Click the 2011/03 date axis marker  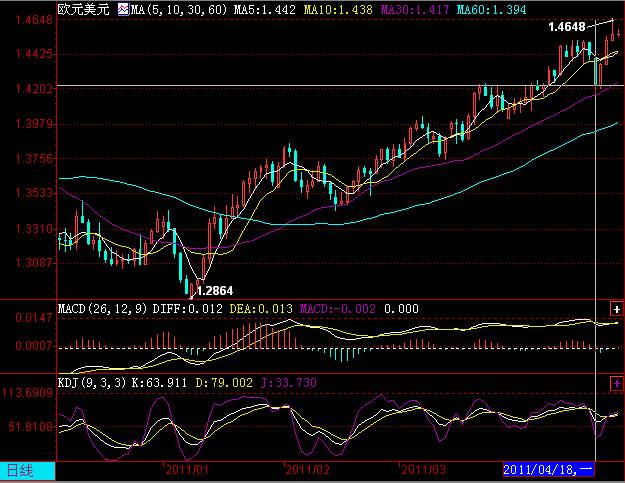pyautogui.click(x=423, y=469)
